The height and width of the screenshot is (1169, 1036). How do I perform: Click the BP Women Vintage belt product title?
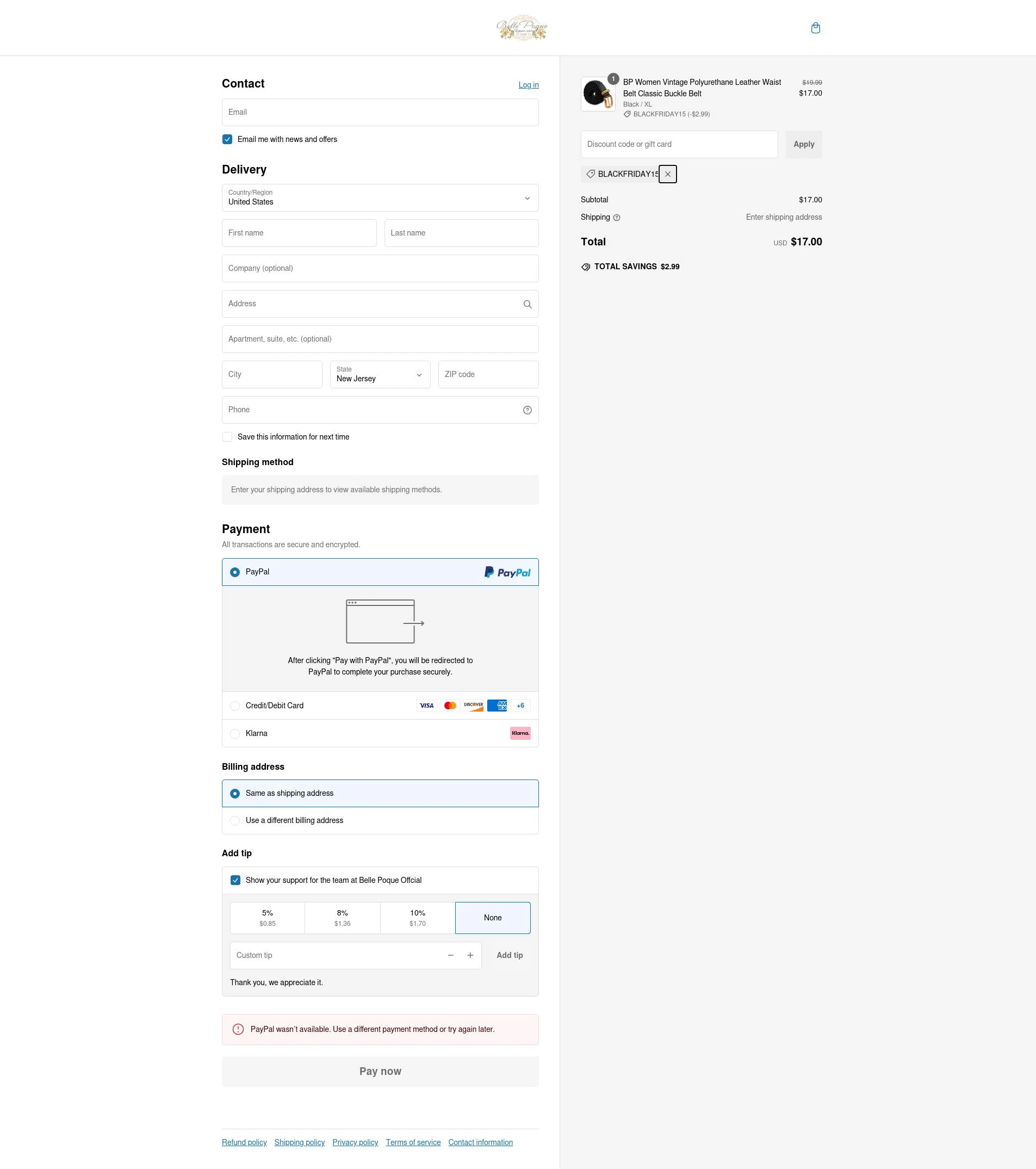702,88
